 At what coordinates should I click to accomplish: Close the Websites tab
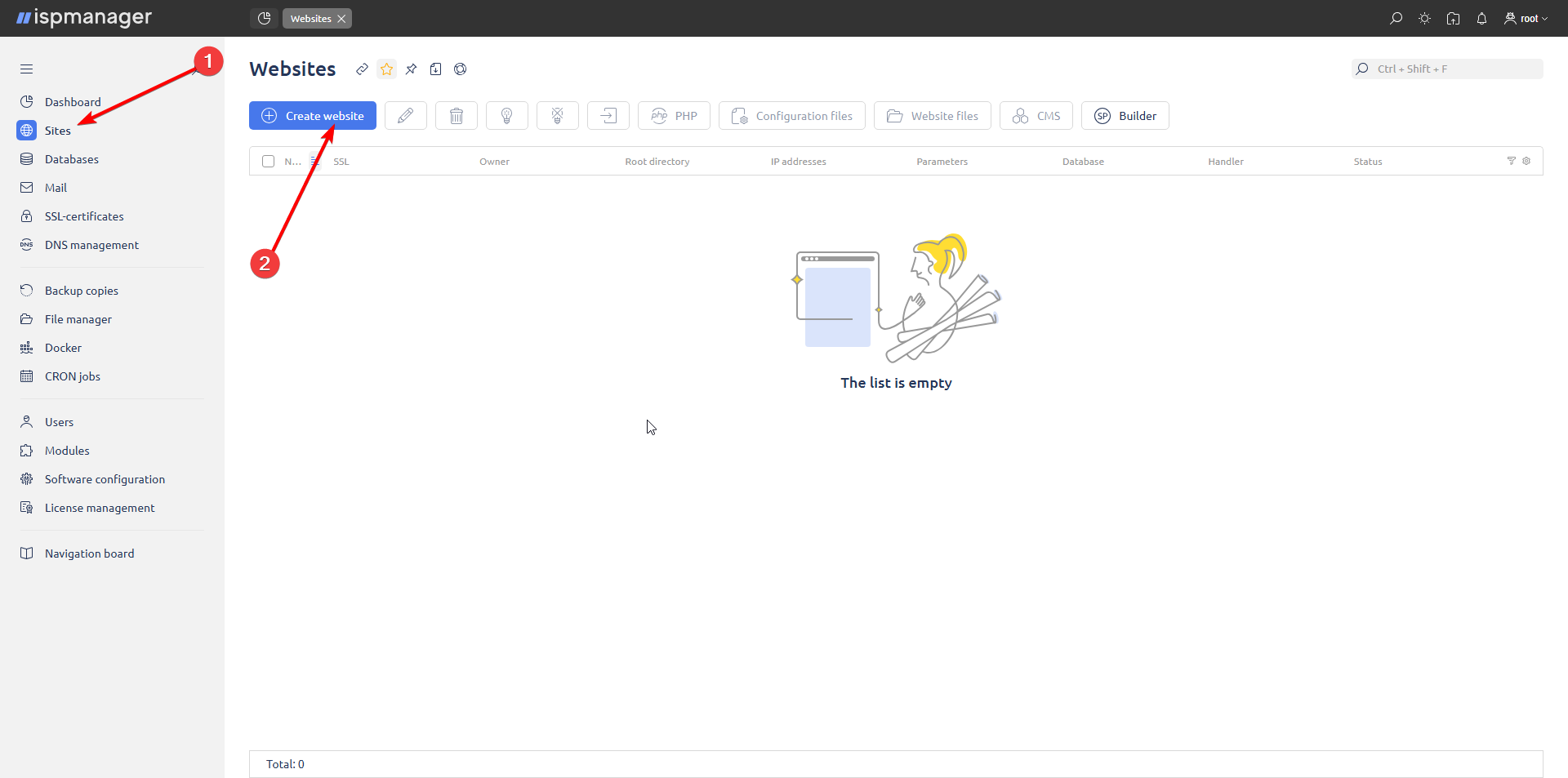point(341,19)
